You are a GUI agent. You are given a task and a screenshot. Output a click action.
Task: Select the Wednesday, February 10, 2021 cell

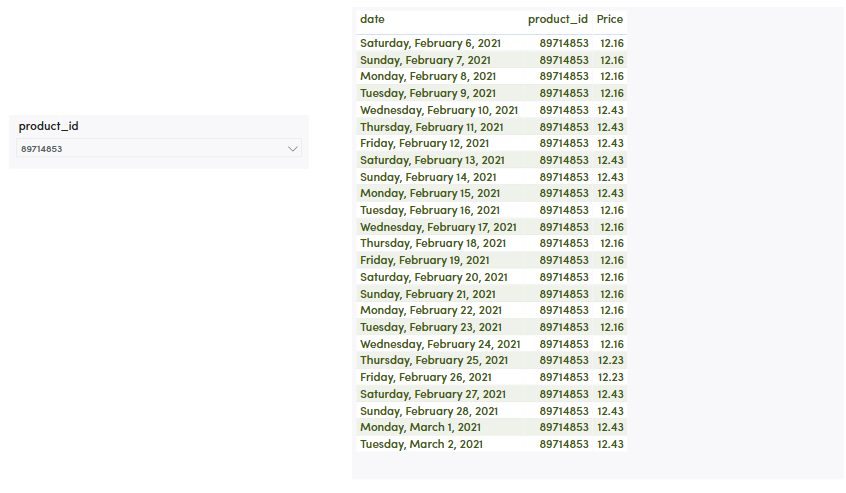(x=439, y=110)
